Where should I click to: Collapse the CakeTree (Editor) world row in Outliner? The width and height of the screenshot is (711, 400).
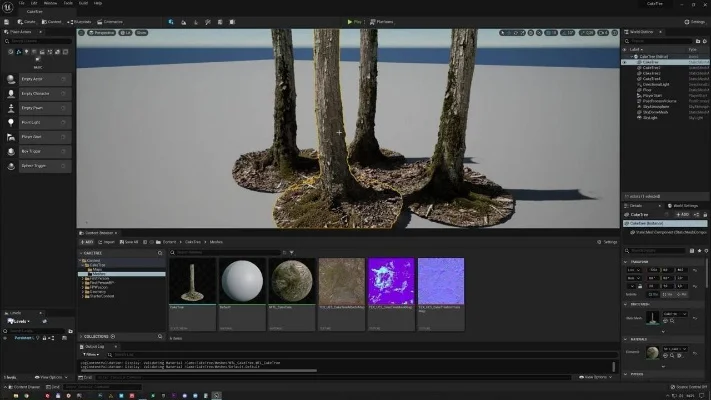[632, 57]
